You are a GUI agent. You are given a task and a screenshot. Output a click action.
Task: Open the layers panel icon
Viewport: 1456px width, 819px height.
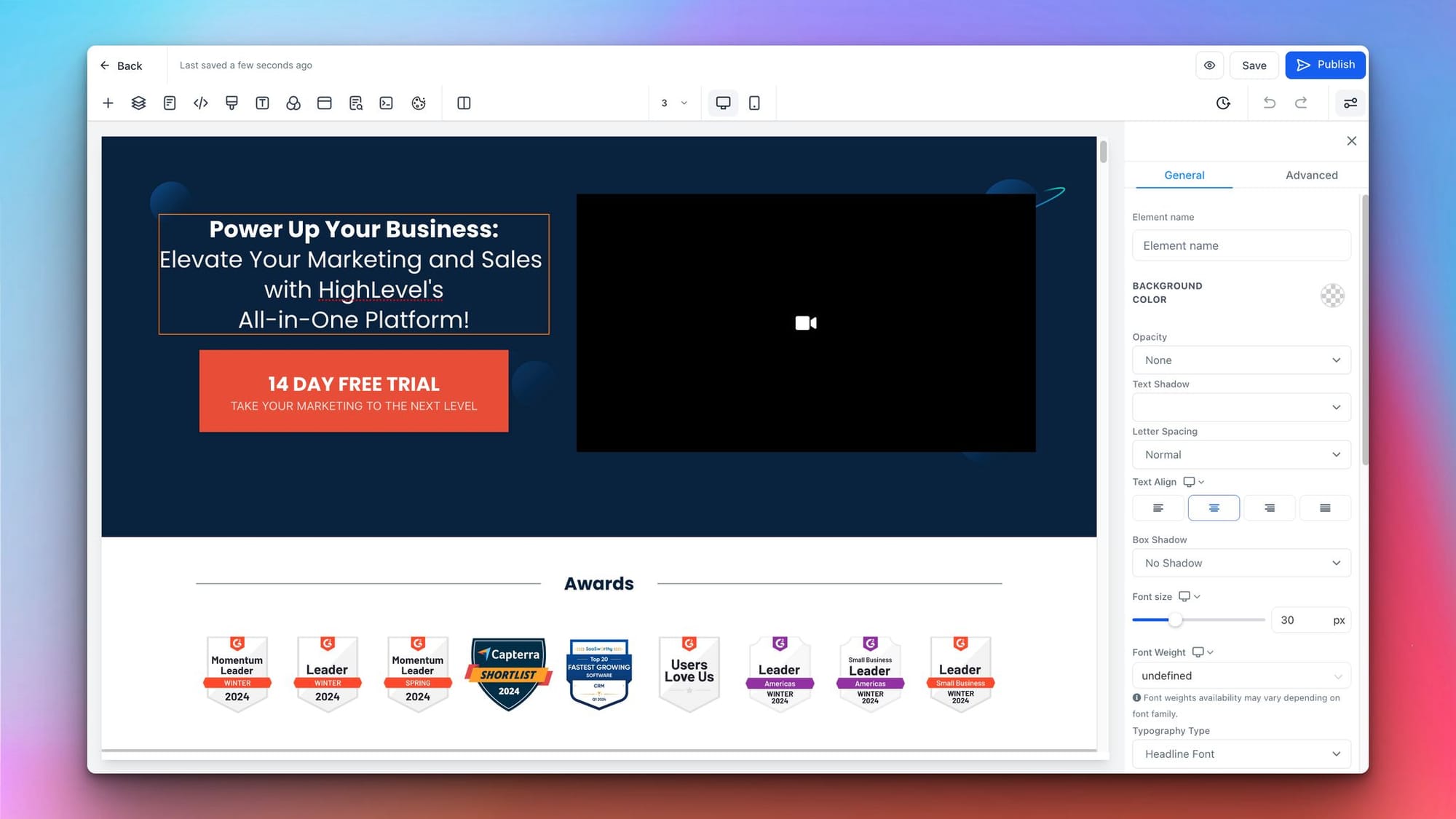(x=138, y=103)
